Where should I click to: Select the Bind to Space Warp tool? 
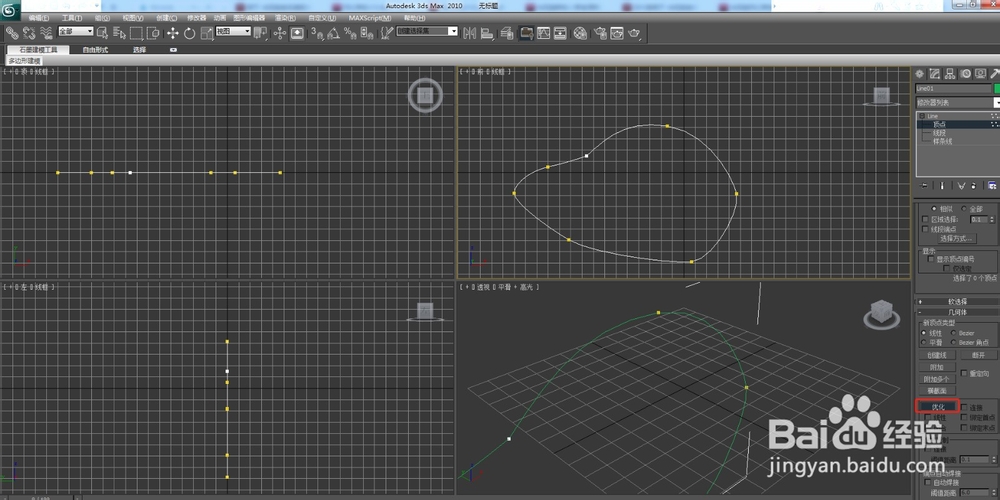(46, 33)
